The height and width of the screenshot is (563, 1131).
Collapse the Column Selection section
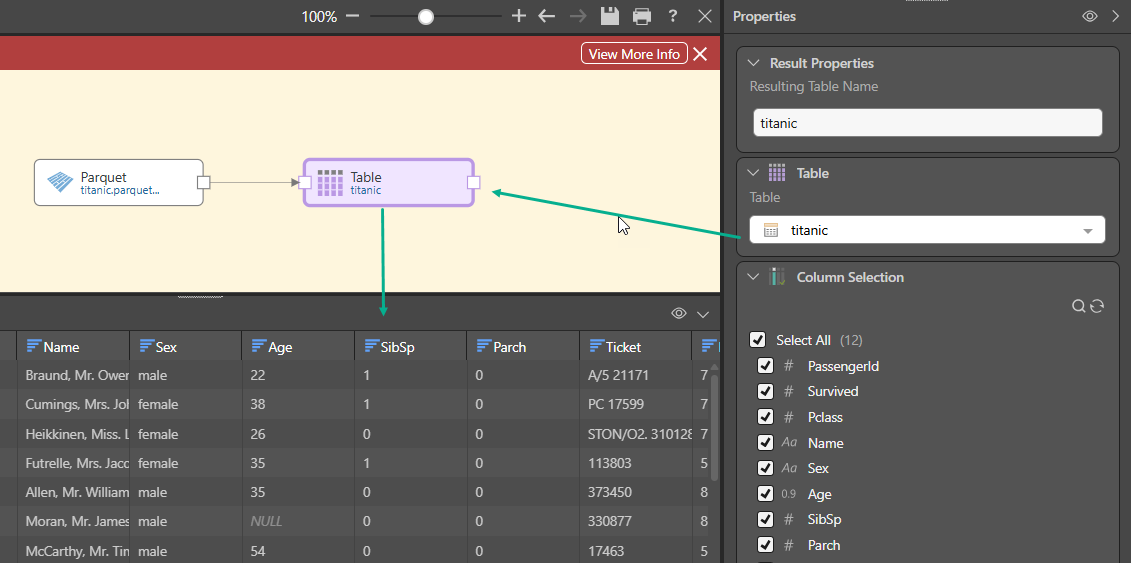[754, 277]
